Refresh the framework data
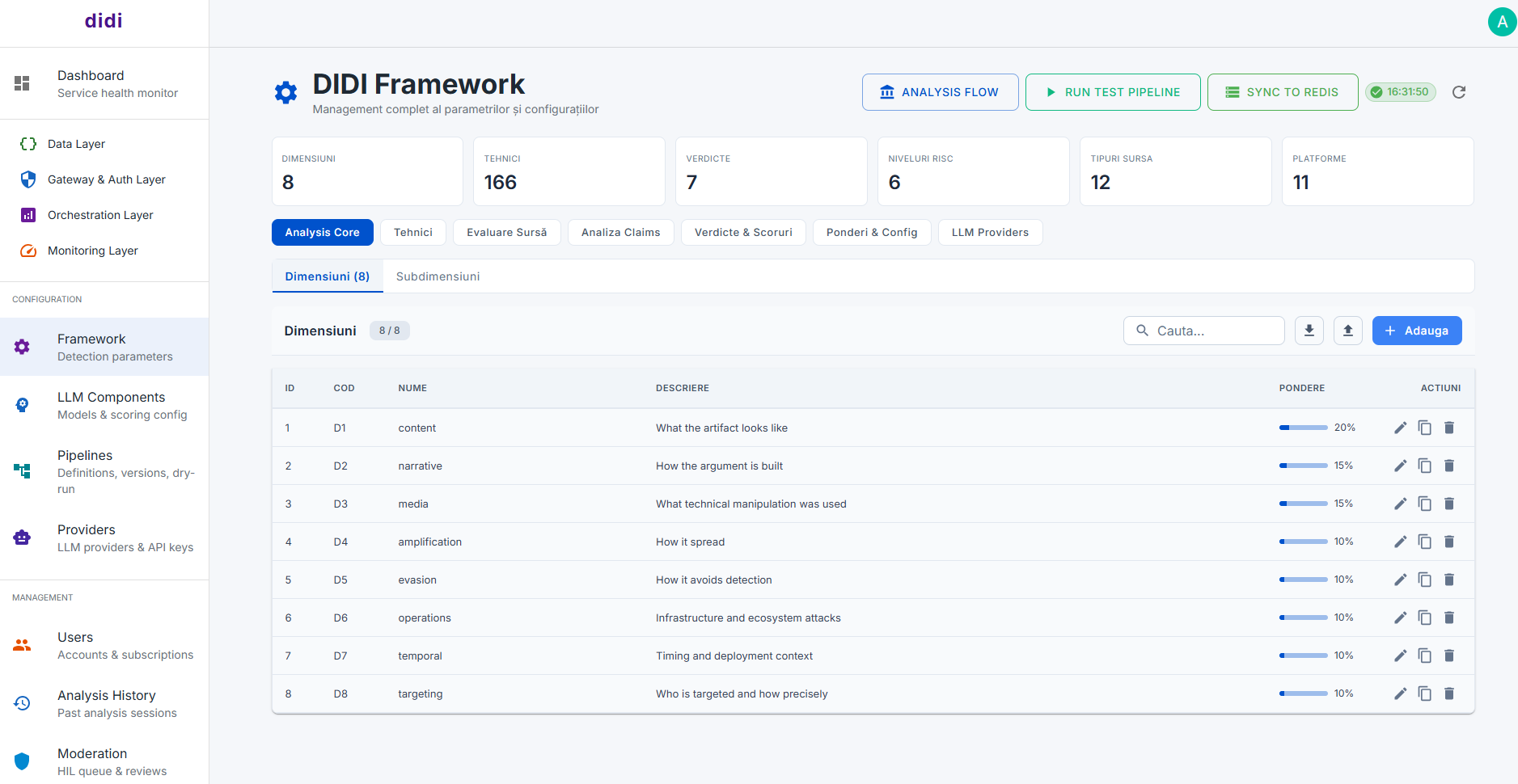 [1459, 92]
